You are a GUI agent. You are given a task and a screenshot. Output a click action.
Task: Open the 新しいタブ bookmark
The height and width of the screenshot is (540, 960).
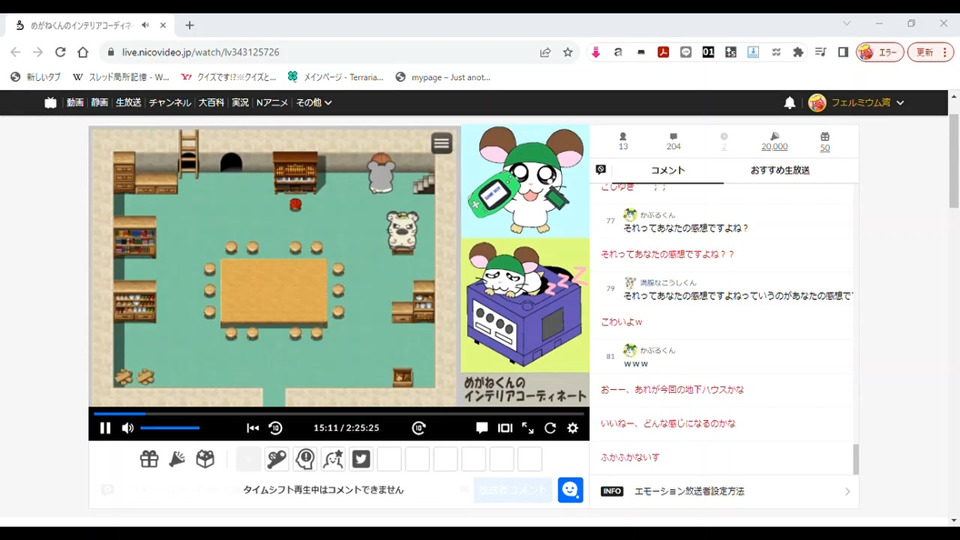[x=36, y=77]
